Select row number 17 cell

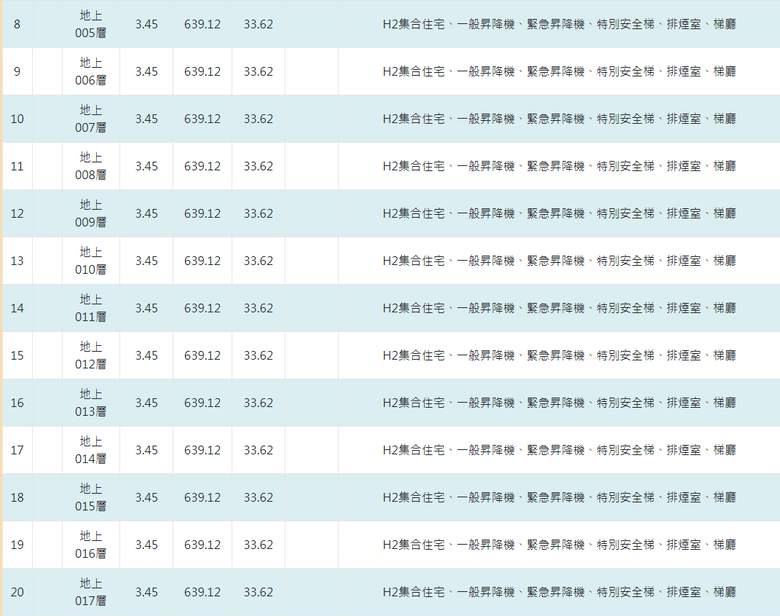point(17,450)
